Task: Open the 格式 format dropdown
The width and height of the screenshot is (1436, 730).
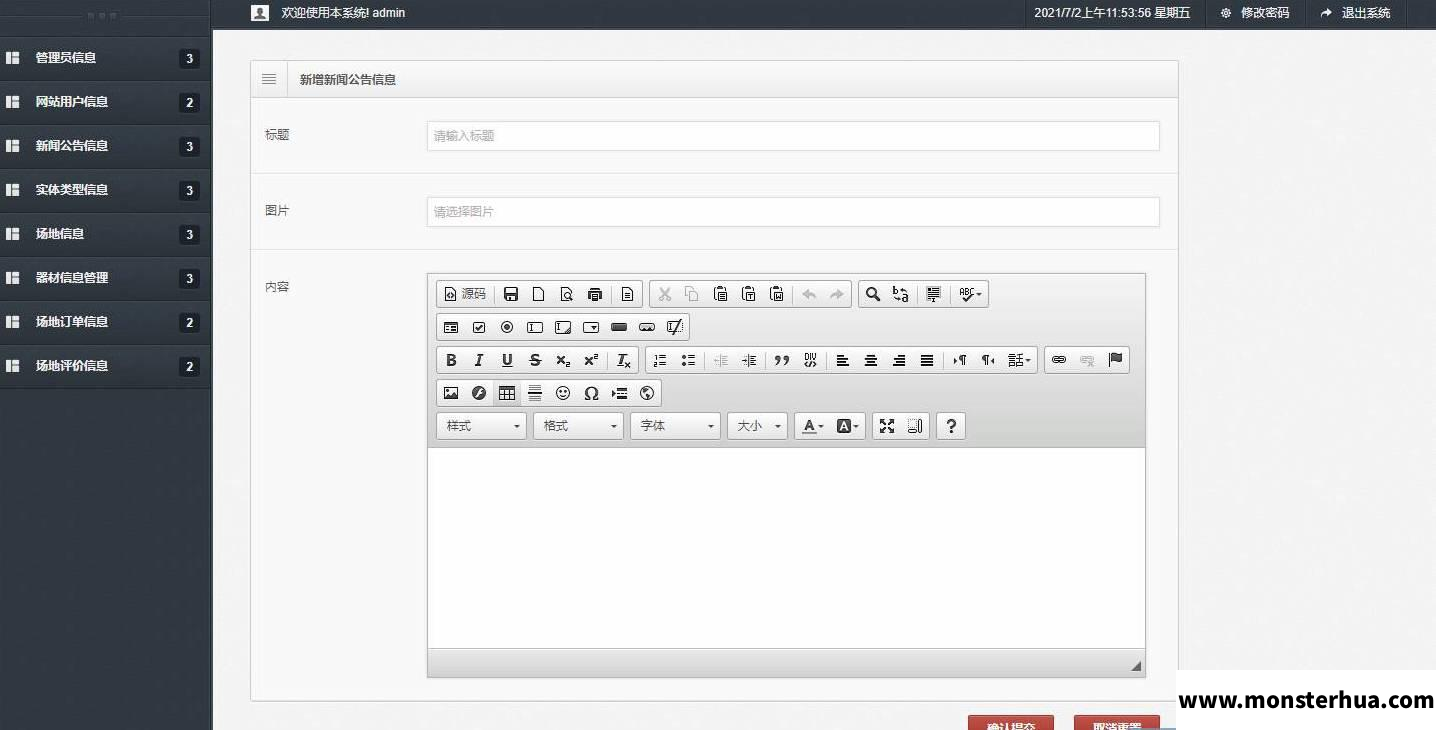Action: [578, 426]
